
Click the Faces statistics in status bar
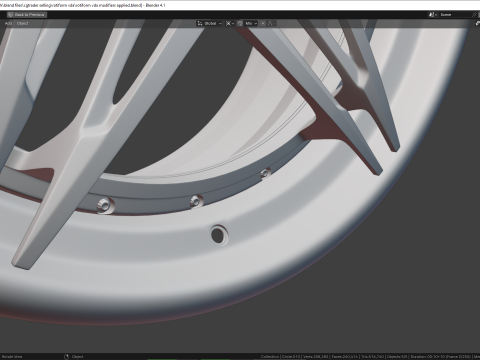tap(345, 357)
